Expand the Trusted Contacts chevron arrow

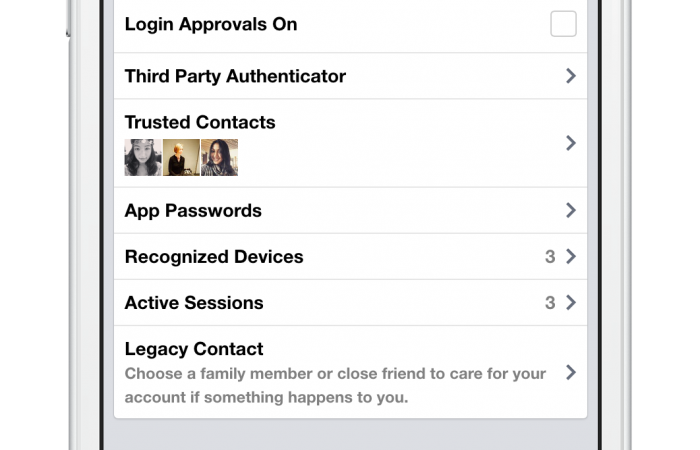pyautogui.click(x=570, y=143)
